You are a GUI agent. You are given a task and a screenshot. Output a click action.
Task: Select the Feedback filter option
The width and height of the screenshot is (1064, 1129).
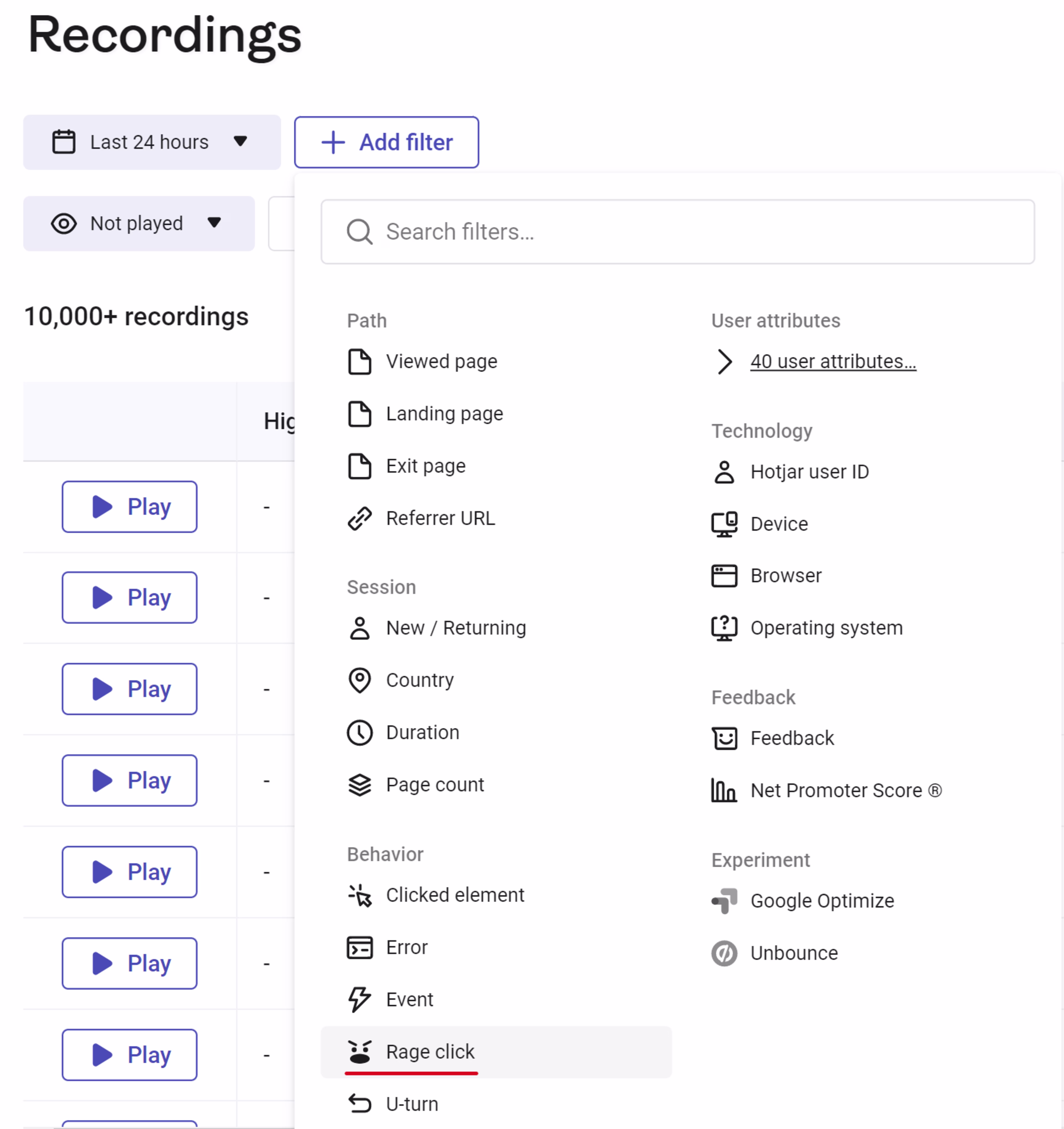click(x=792, y=738)
